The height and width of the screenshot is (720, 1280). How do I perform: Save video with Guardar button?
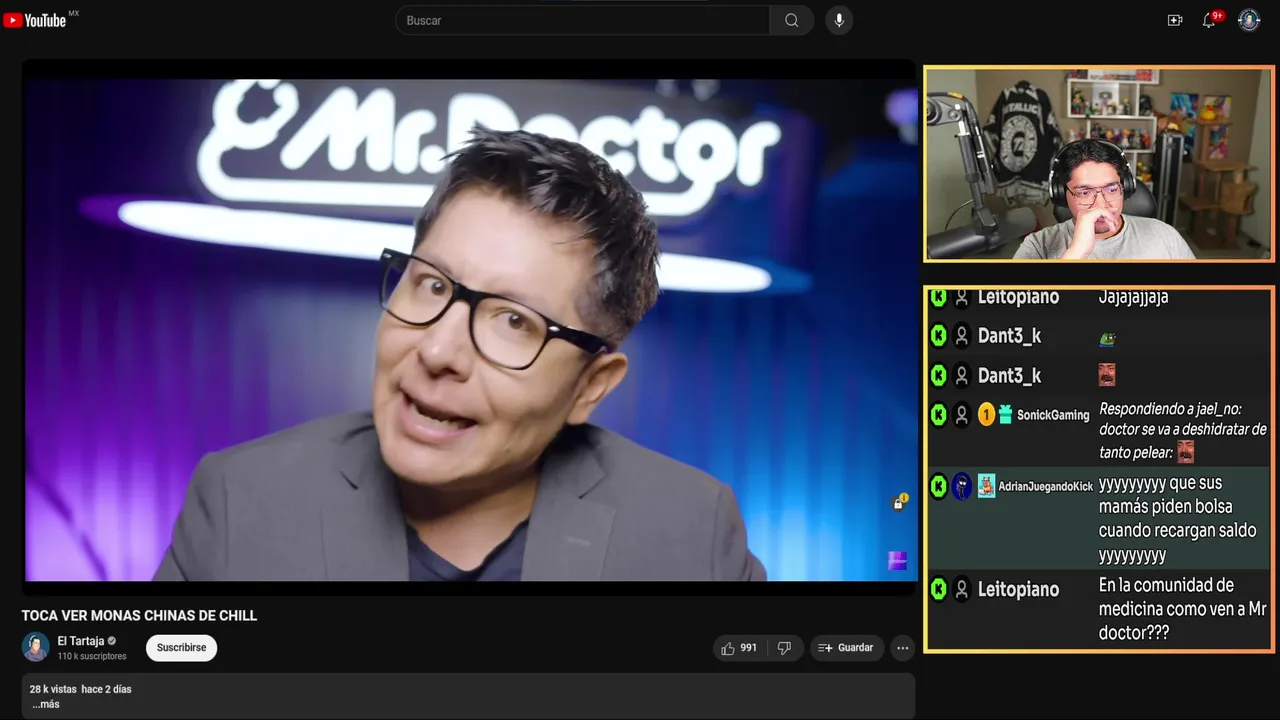[x=846, y=648]
